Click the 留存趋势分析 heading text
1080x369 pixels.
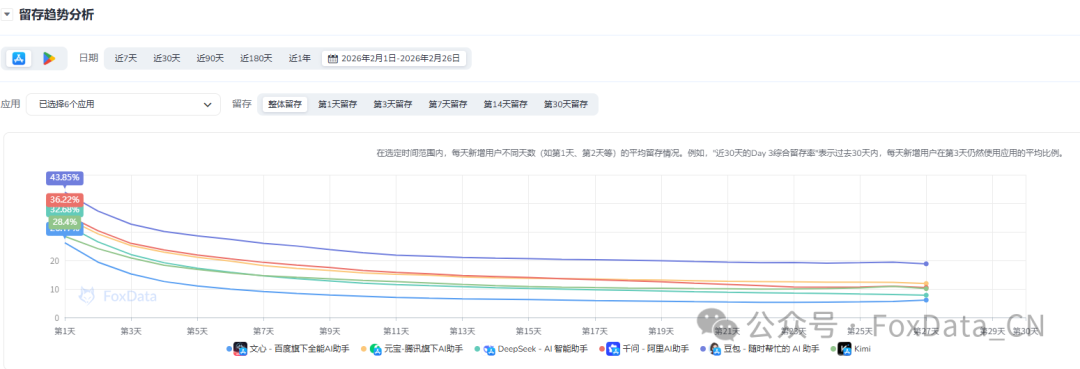coord(56,14)
